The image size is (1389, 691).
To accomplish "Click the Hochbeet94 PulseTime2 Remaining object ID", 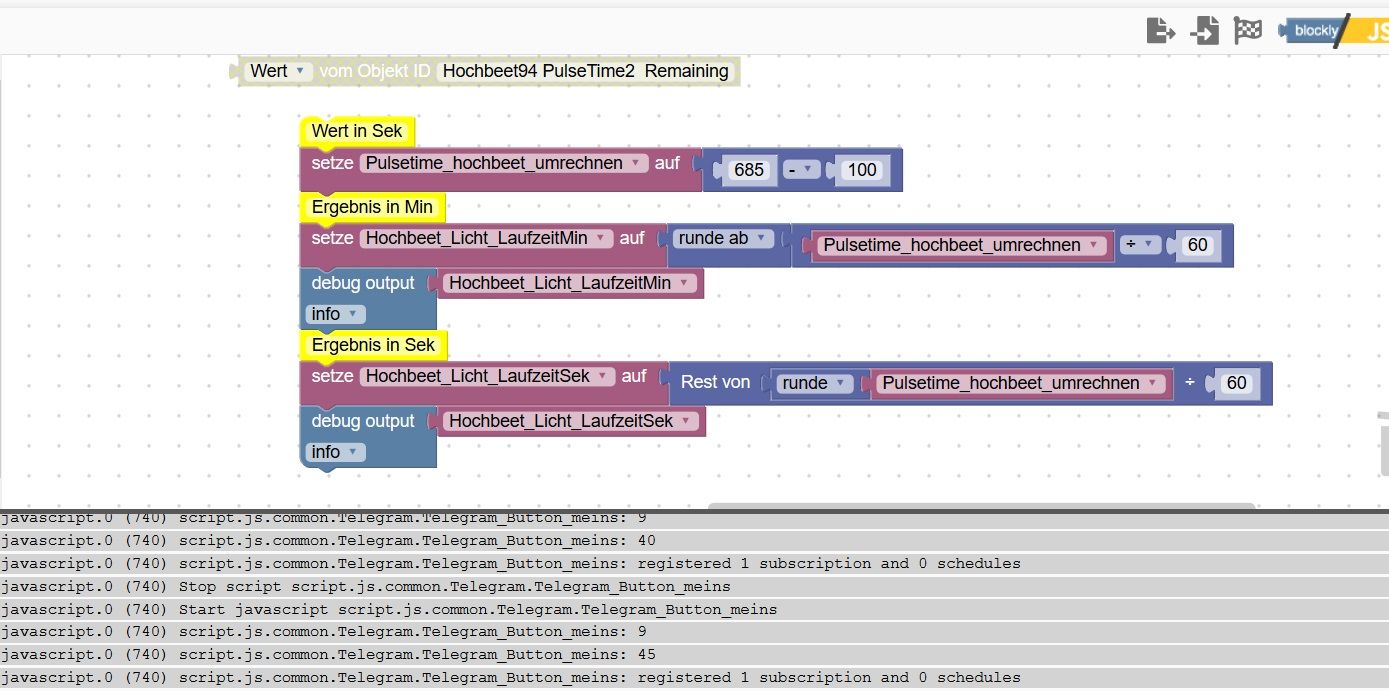I will [585, 71].
